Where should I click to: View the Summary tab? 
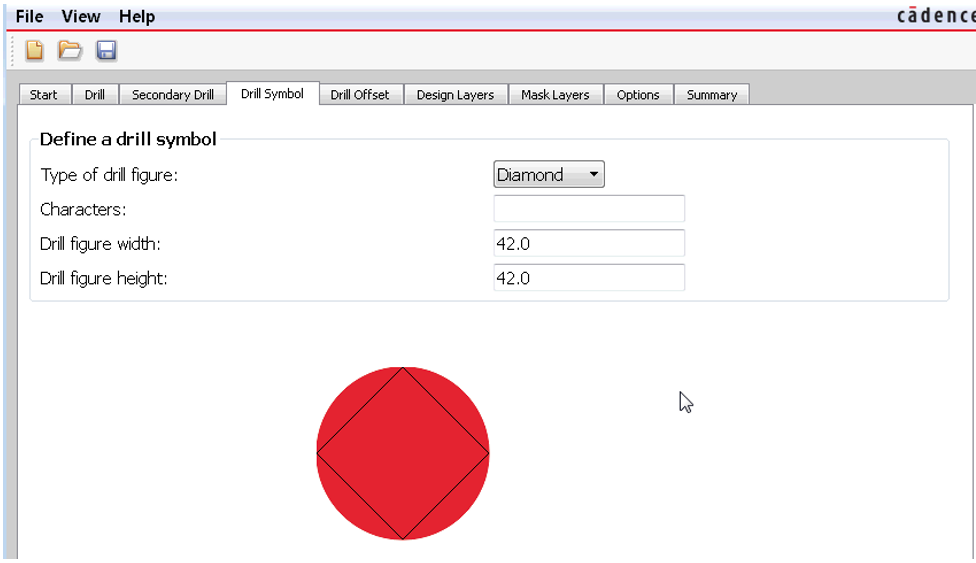(x=712, y=95)
